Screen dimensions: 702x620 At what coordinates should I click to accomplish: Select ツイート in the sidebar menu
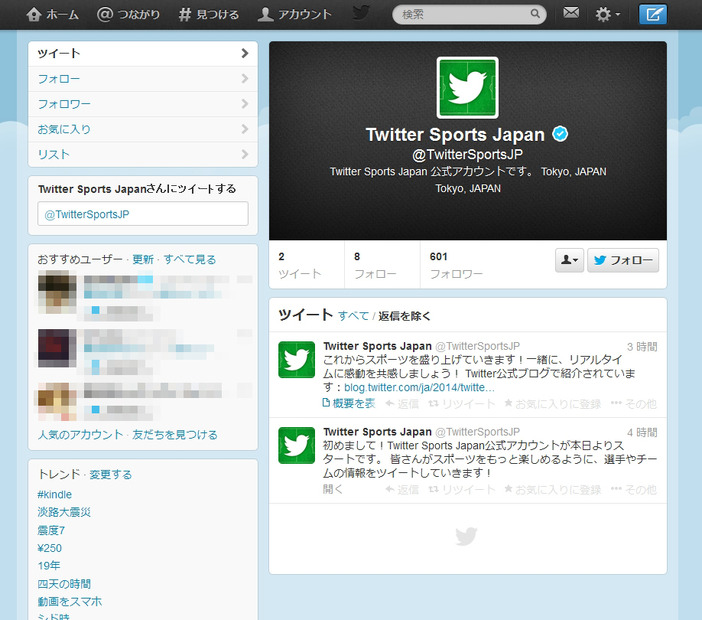pyautogui.click(x=143, y=54)
